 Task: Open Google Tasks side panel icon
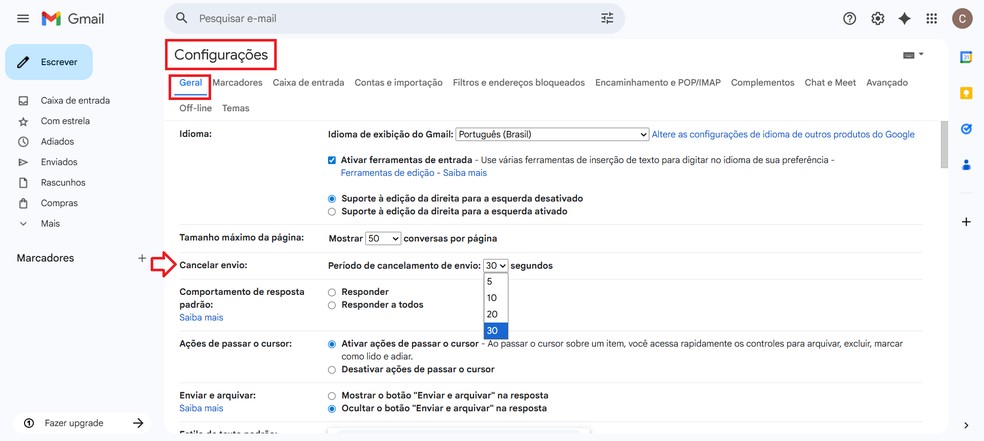click(x=966, y=129)
